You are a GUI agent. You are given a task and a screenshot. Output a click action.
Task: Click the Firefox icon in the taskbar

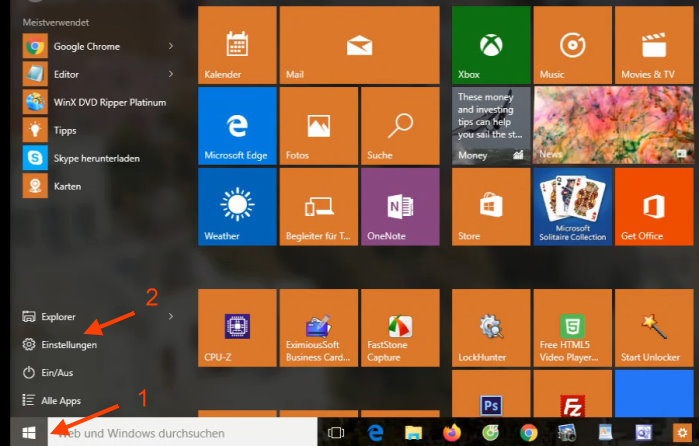(x=449, y=432)
